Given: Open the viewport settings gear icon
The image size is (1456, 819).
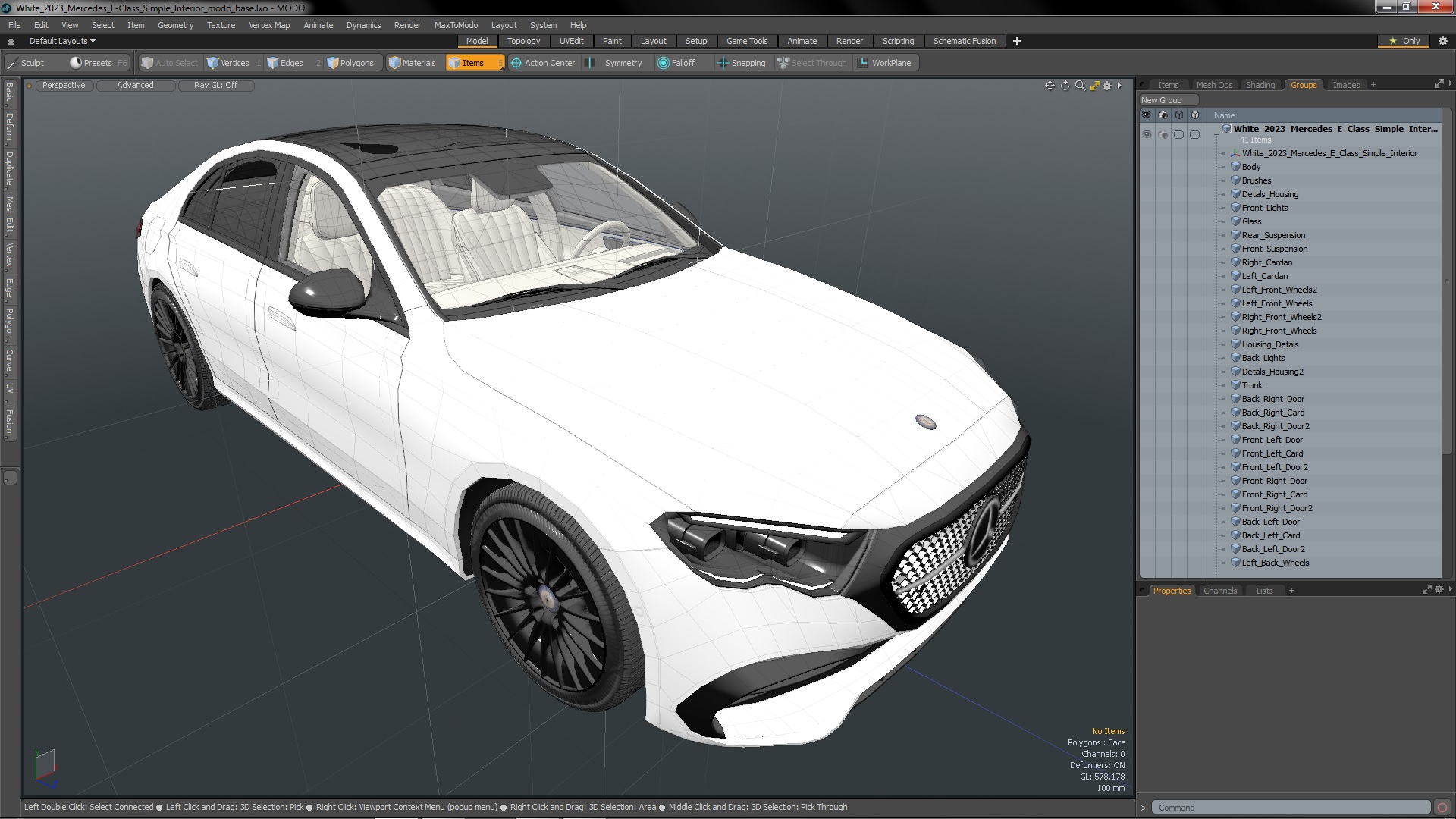Looking at the screenshot, I should click(x=1107, y=86).
